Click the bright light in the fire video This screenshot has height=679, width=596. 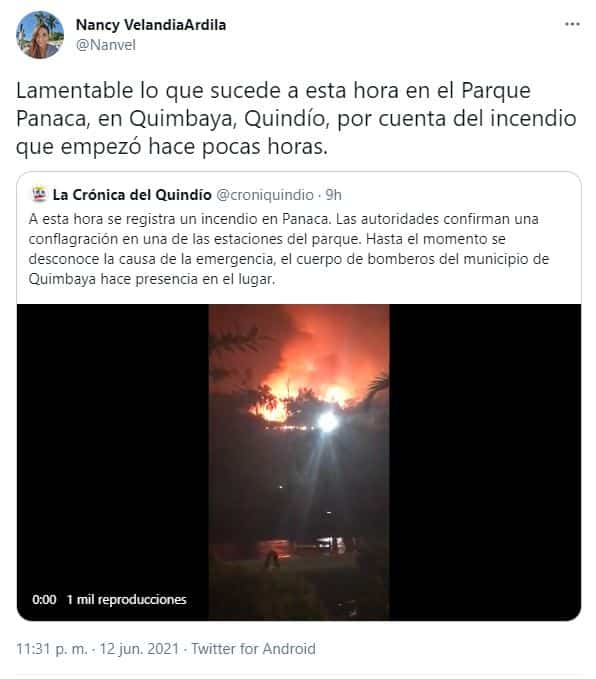[328, 421]
